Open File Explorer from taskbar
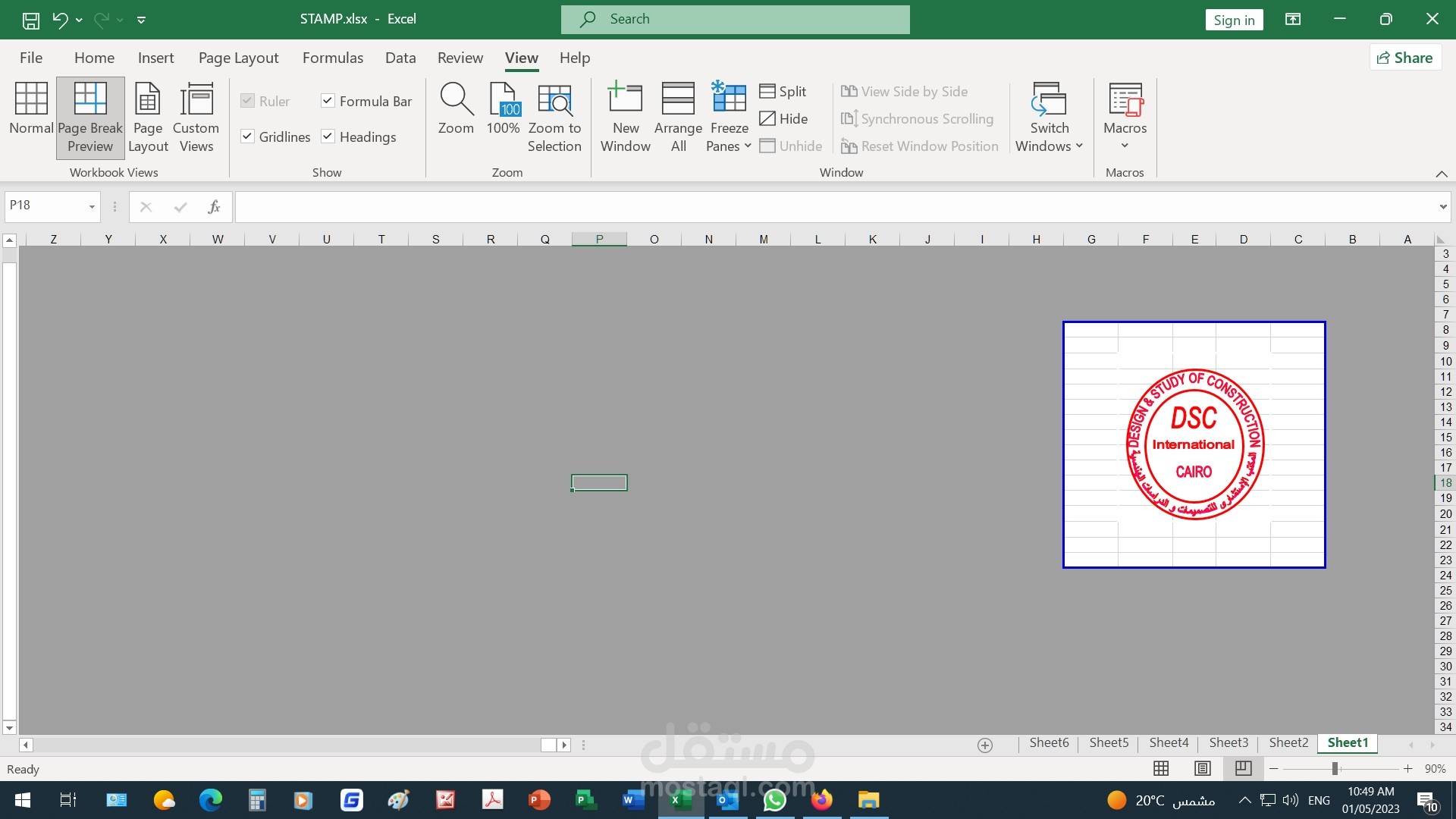The width and height of the screenshot is (1456, 819). [869, 800]
